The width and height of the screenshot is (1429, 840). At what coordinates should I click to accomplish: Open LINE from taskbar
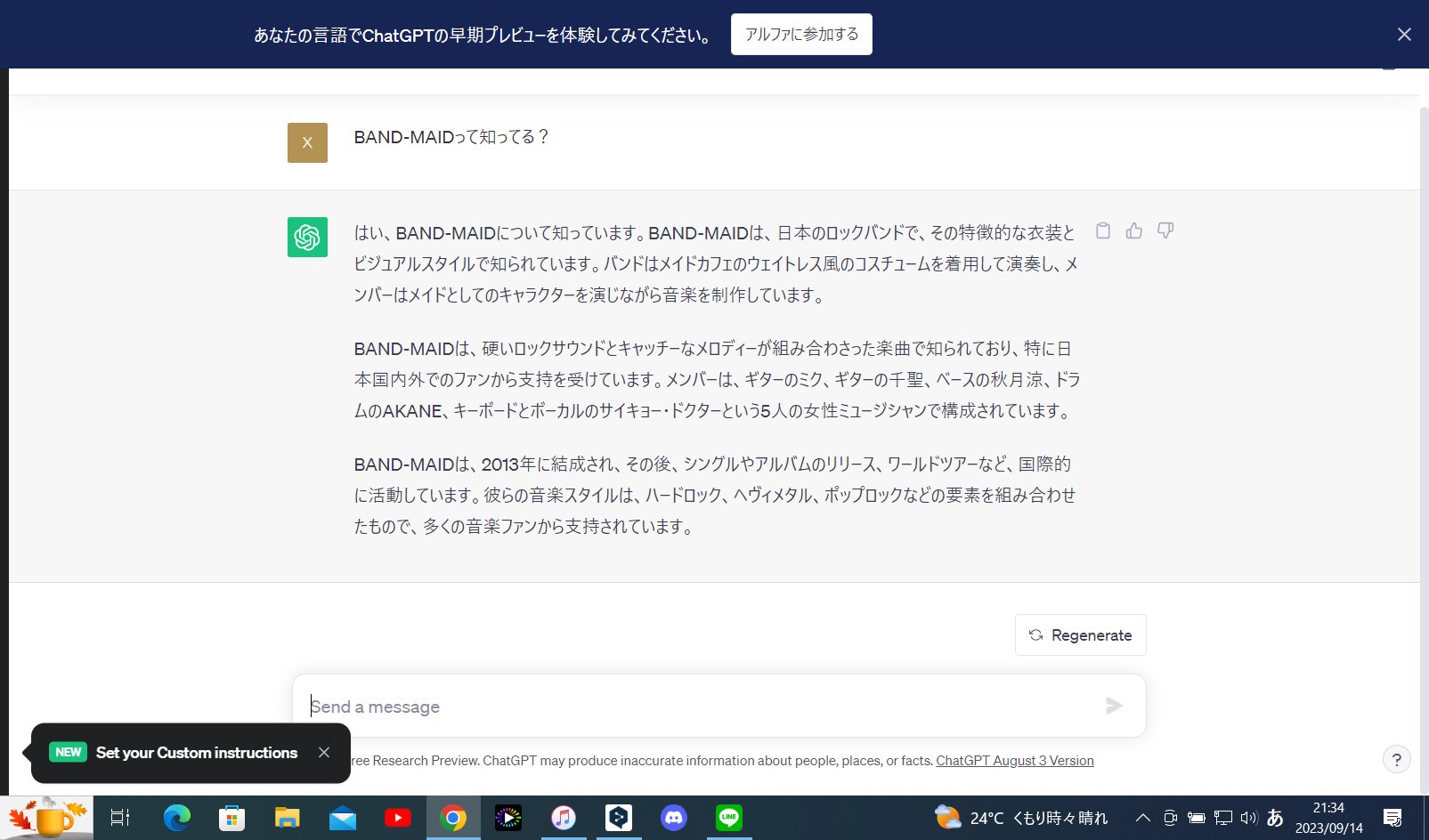point(729,818)
